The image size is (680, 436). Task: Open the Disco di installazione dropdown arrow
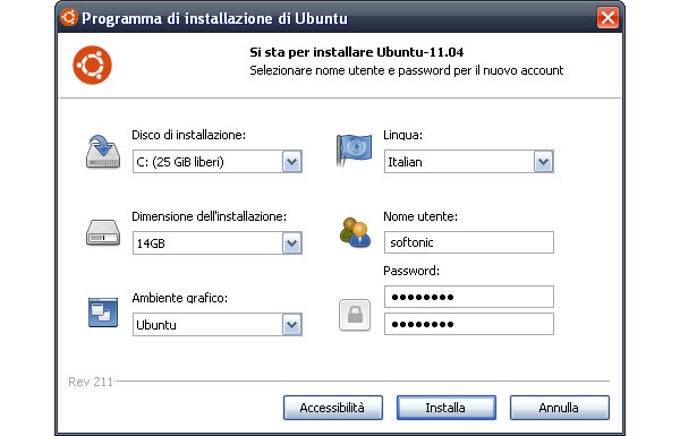coord(292,162)
